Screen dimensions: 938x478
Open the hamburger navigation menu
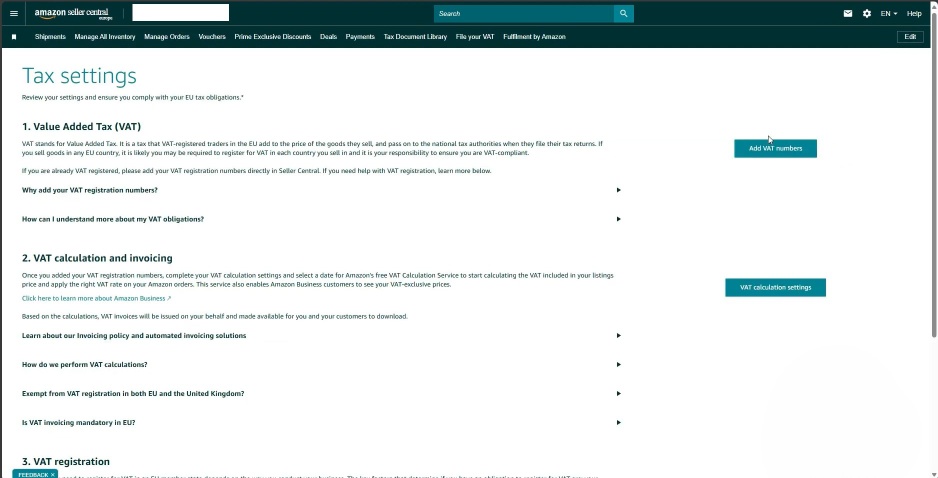point(14,13)
